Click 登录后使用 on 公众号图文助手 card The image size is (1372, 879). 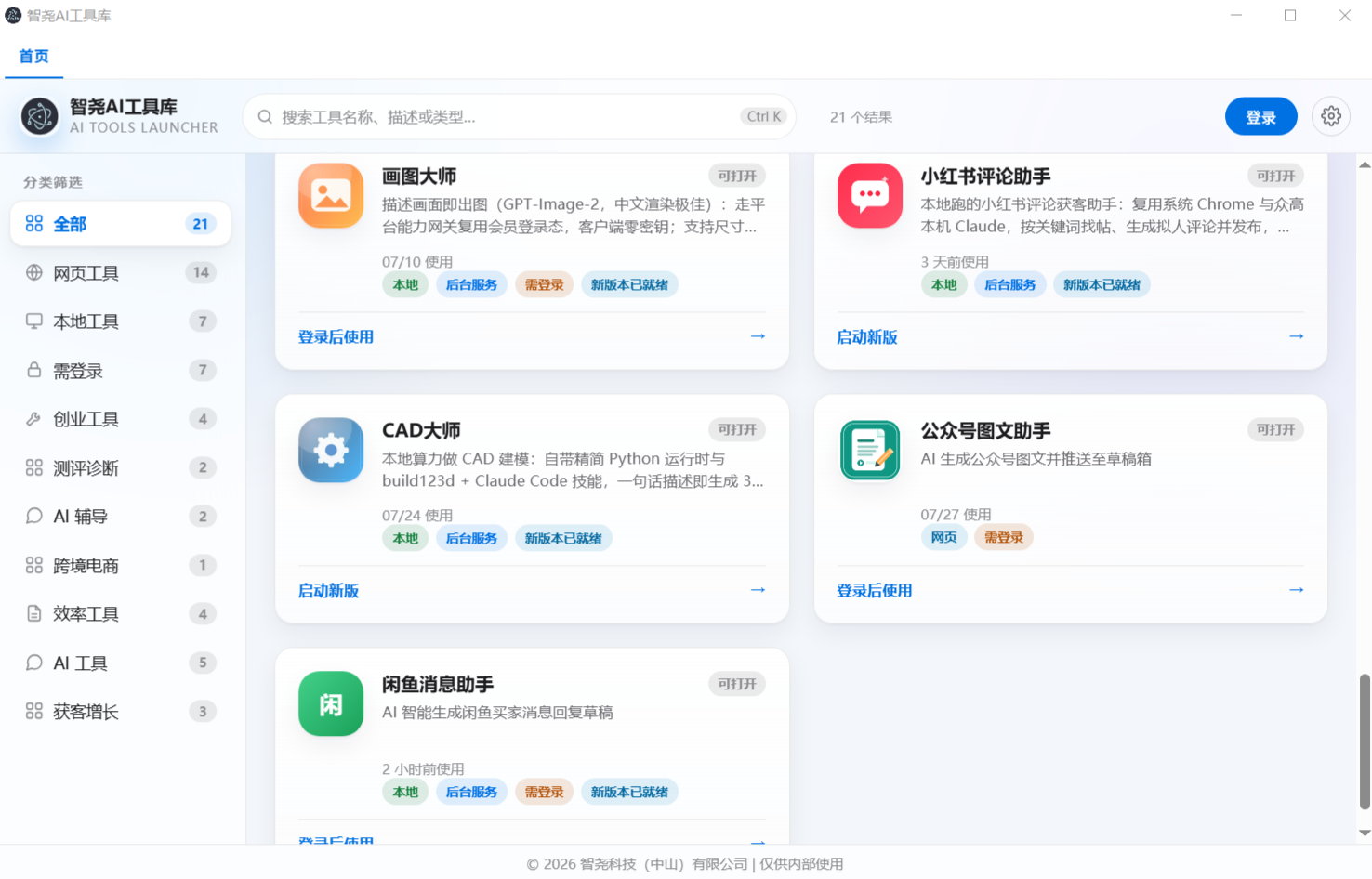(875, 591)
